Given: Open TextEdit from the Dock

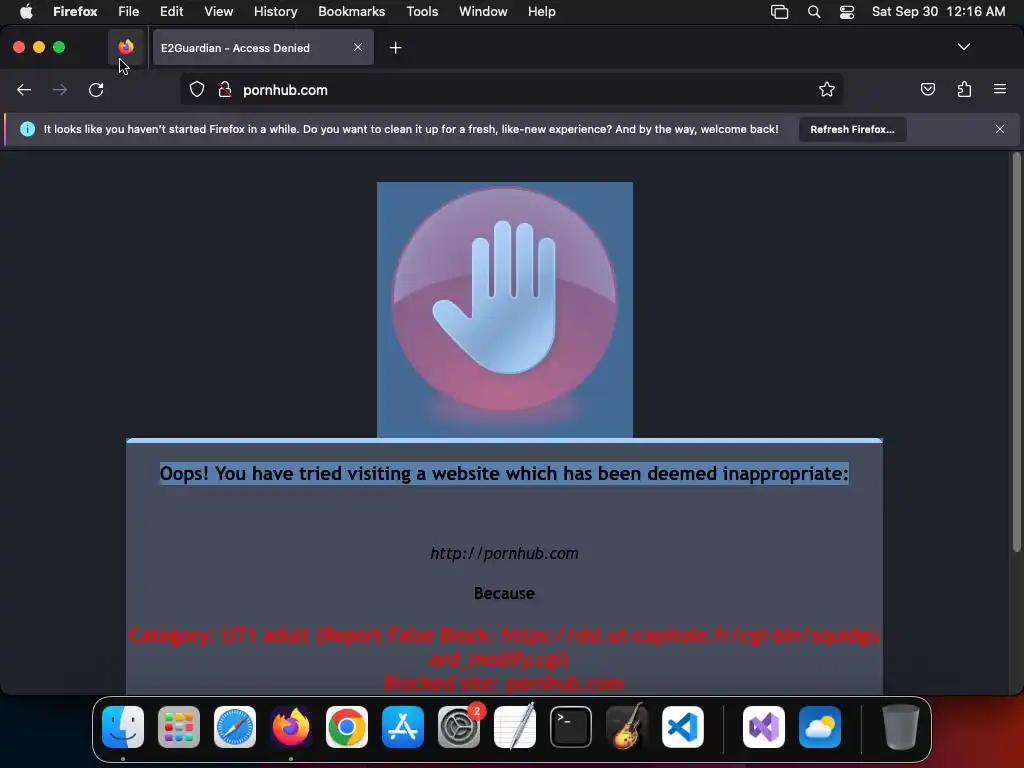Looking at the screenshot, I should pos(515,727).
